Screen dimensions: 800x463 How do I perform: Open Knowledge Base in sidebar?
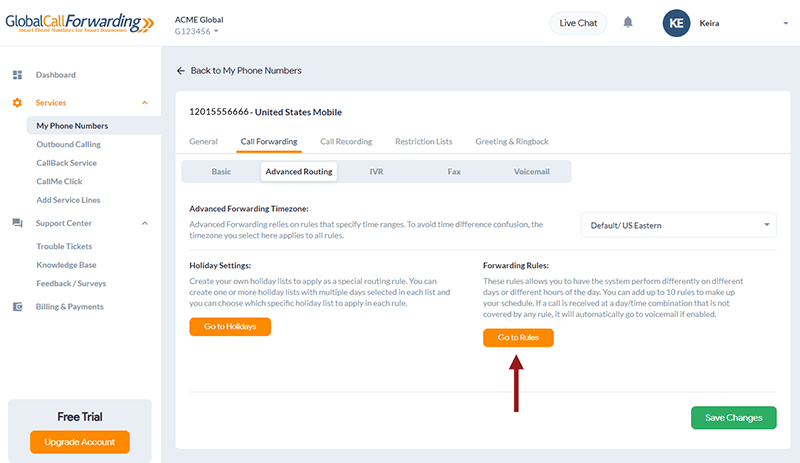tap(66, 265)
